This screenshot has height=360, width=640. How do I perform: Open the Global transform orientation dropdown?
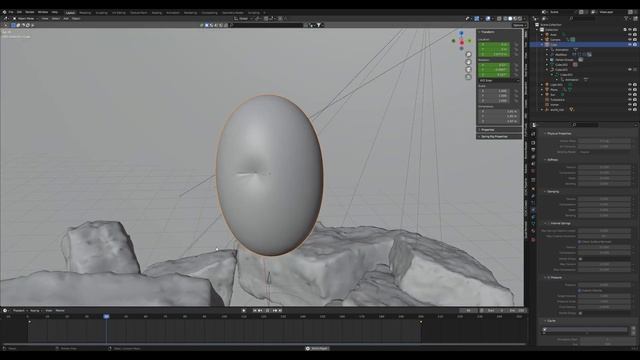click(x=243, y=18)
